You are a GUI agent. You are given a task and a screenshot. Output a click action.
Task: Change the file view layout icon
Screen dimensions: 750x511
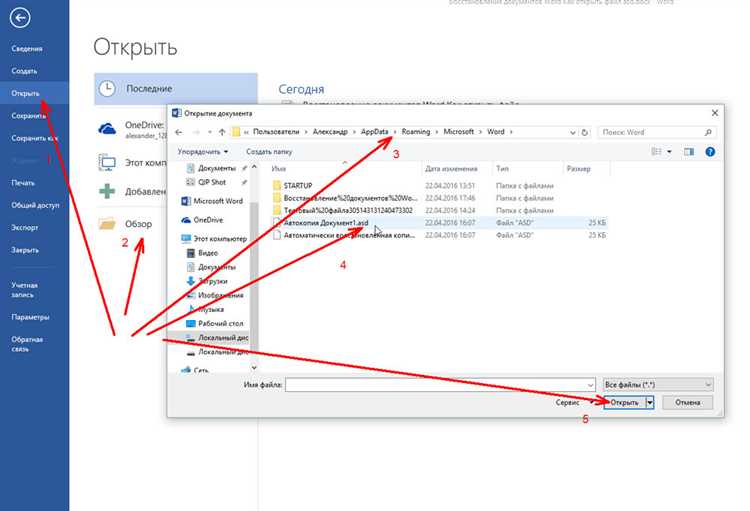pyautogui.click(x=656, y=152)
